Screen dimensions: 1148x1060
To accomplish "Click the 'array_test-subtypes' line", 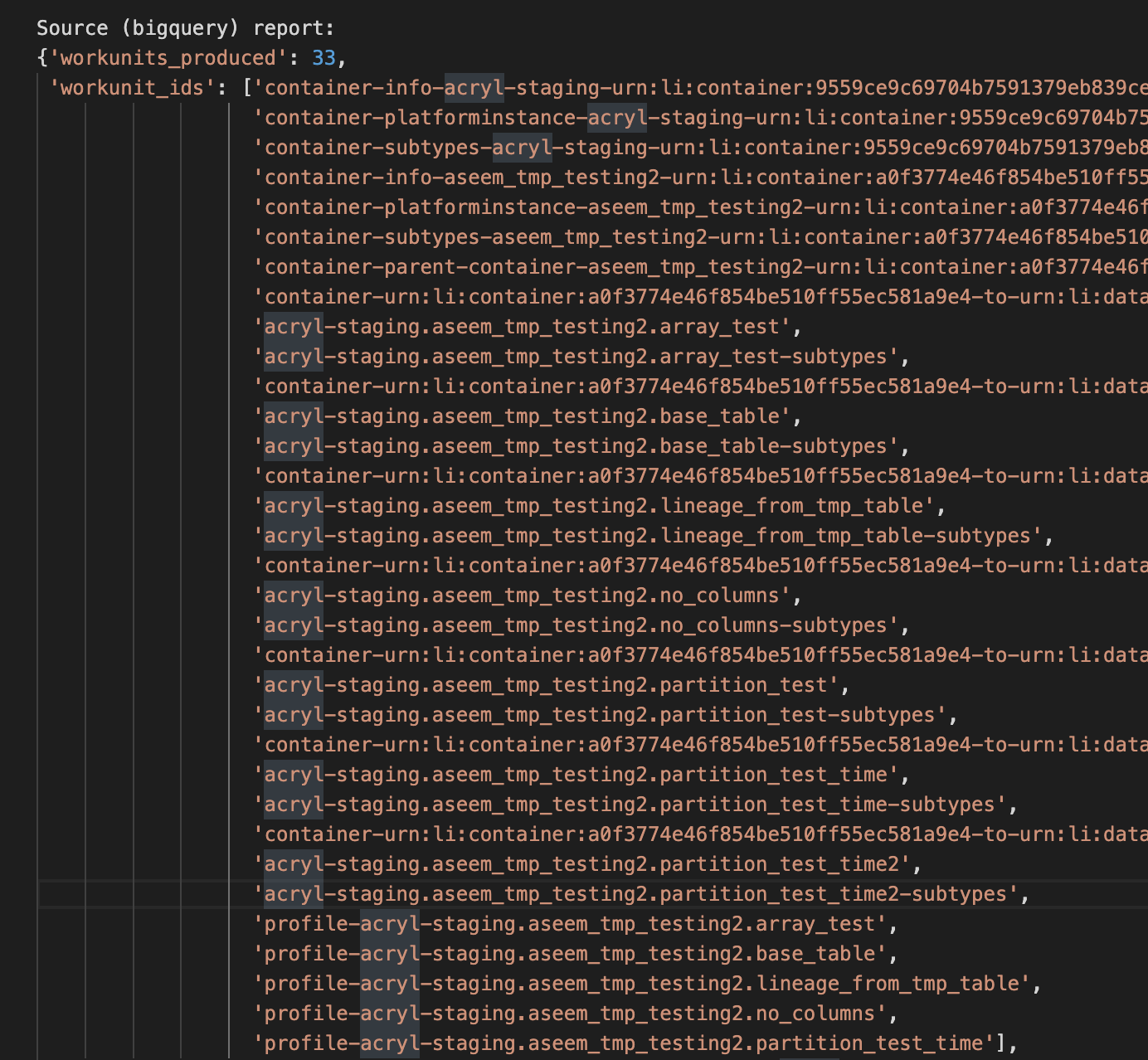I will tap(581, 357).
